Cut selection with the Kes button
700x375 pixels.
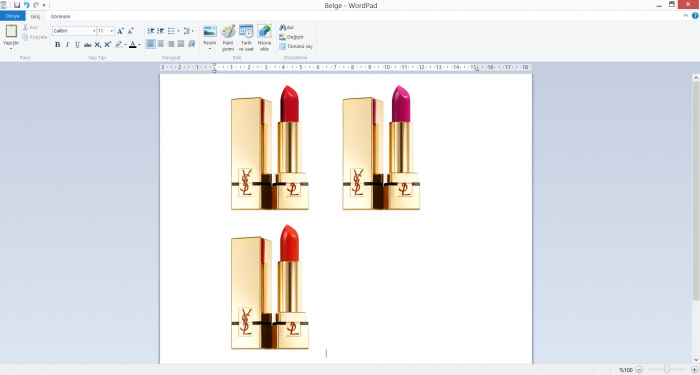(30, 28)
